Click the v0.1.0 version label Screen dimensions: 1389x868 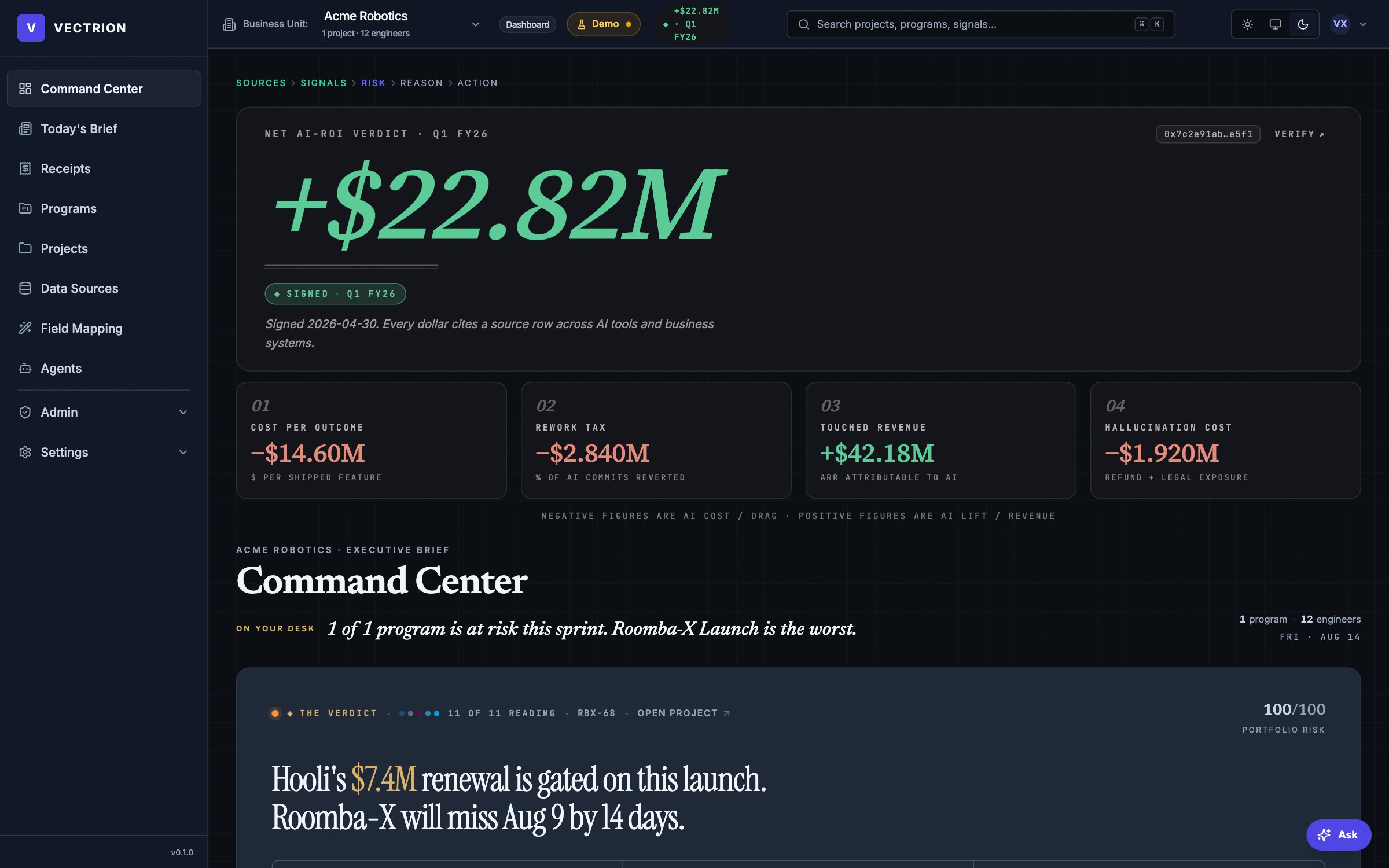[182, 852]
